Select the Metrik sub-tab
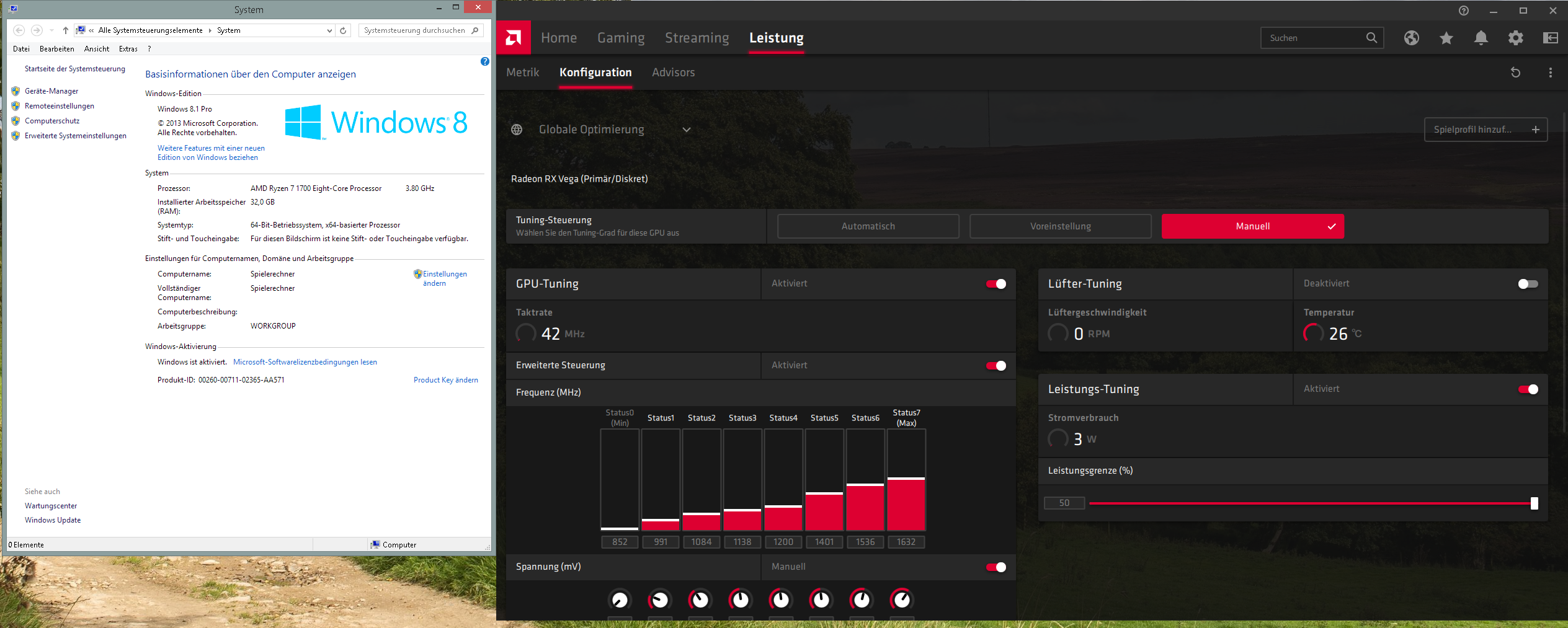Image resolution: width=1568 pixels, height=628 pixels. (523, 73)
